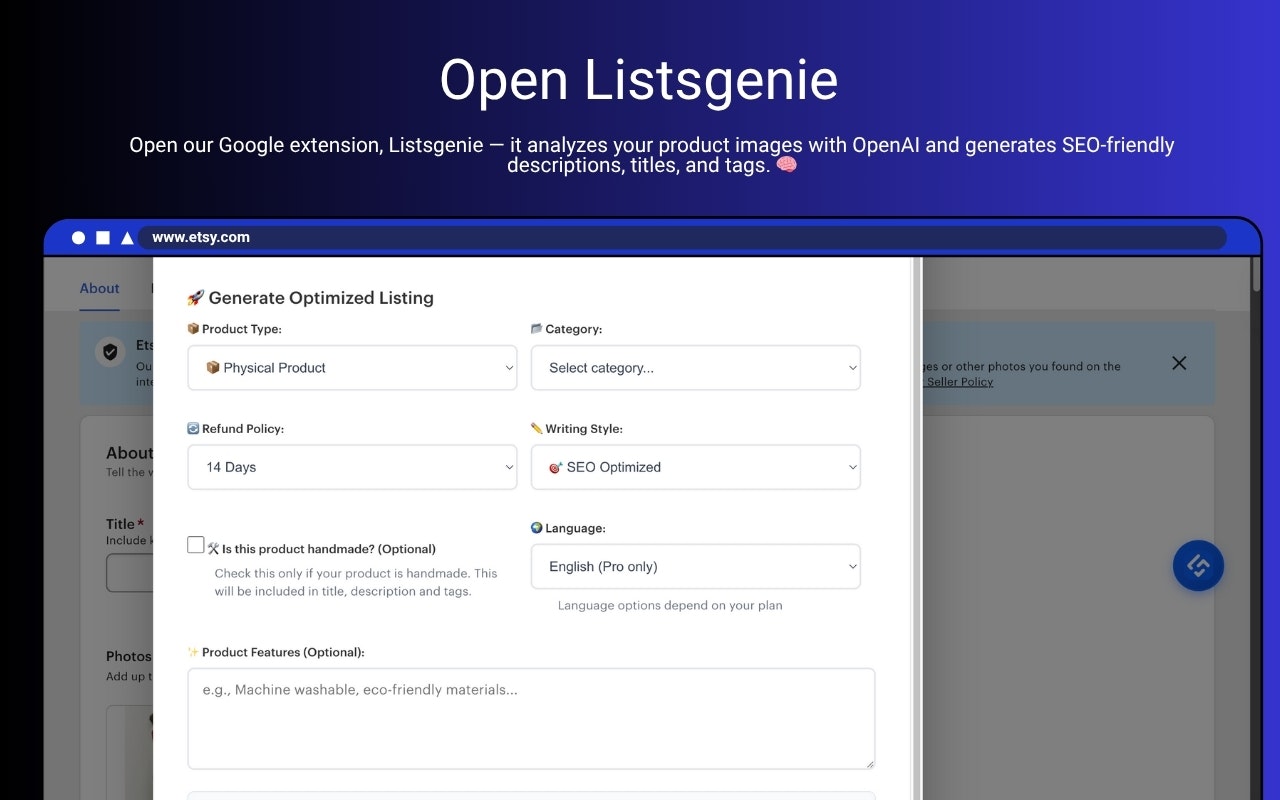The width and height of the screenshot is (1280, 800).
Task: Click the Language options depend on plan text
Action: click(670, 605)
